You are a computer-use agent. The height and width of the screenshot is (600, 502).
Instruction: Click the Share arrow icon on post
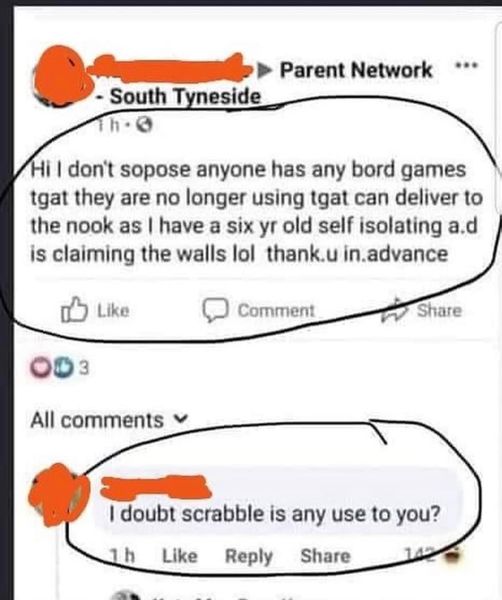pos(394,310)
